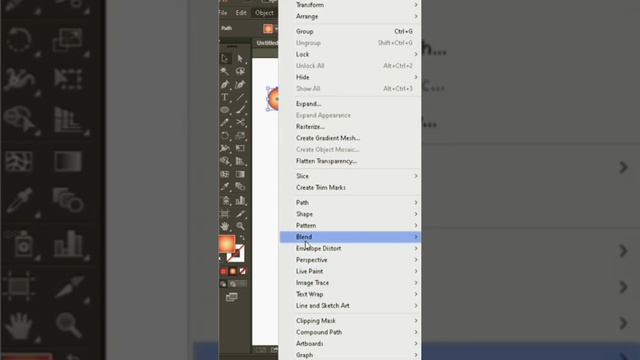Screen dimensions: 640x360
Task: Select the Column Graph tool
Action: coord(240,200)
